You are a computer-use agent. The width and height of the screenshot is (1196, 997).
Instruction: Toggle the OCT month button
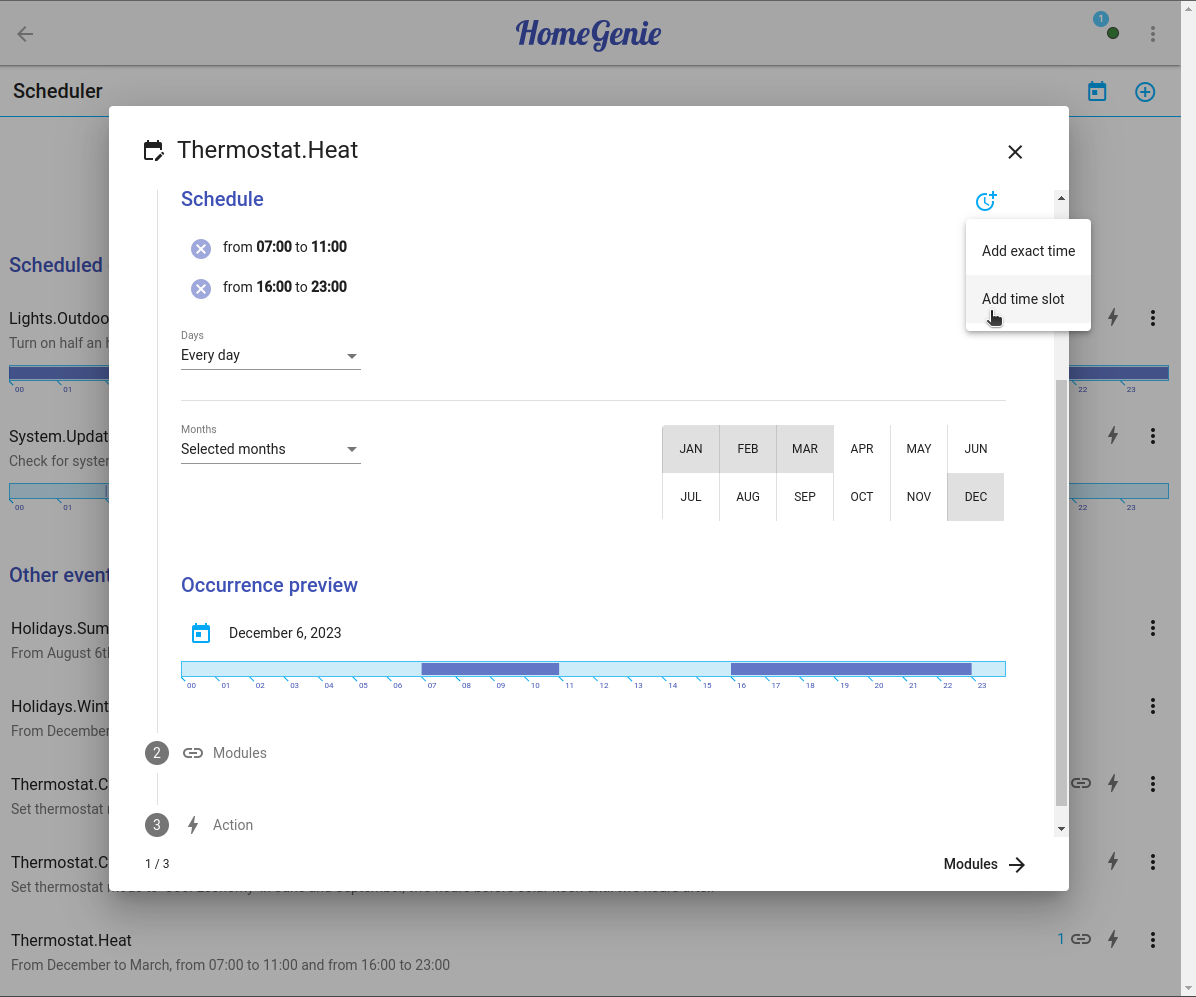tap(862, 497)
